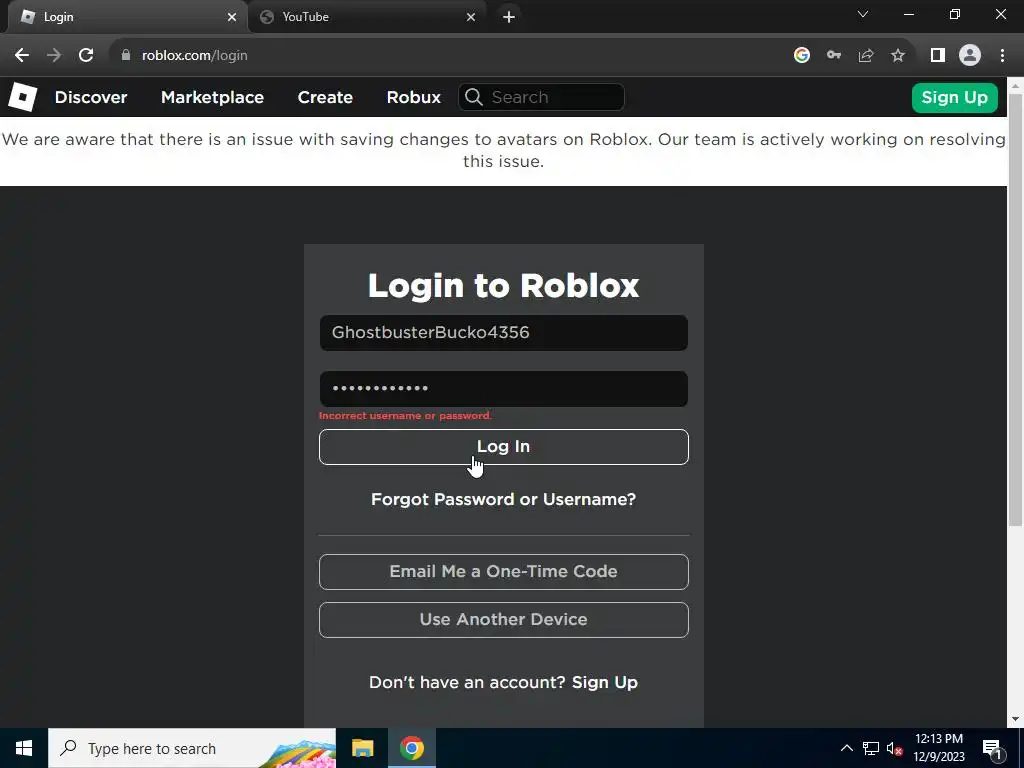The width and height of the screenshot is (1024, 768).
Task: Click the Chrome taskbar icon
Action: pos(411,748)
